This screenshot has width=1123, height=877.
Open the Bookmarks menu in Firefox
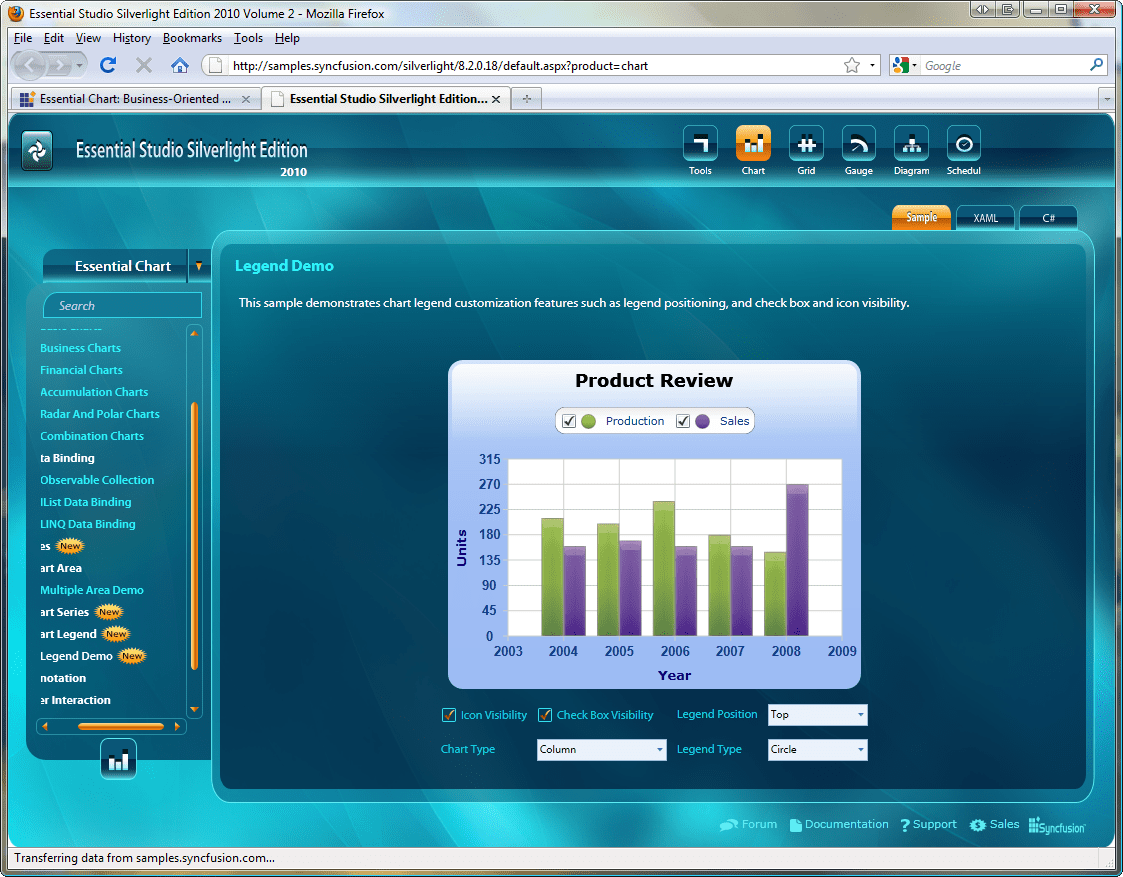click(x=191, y=38)
